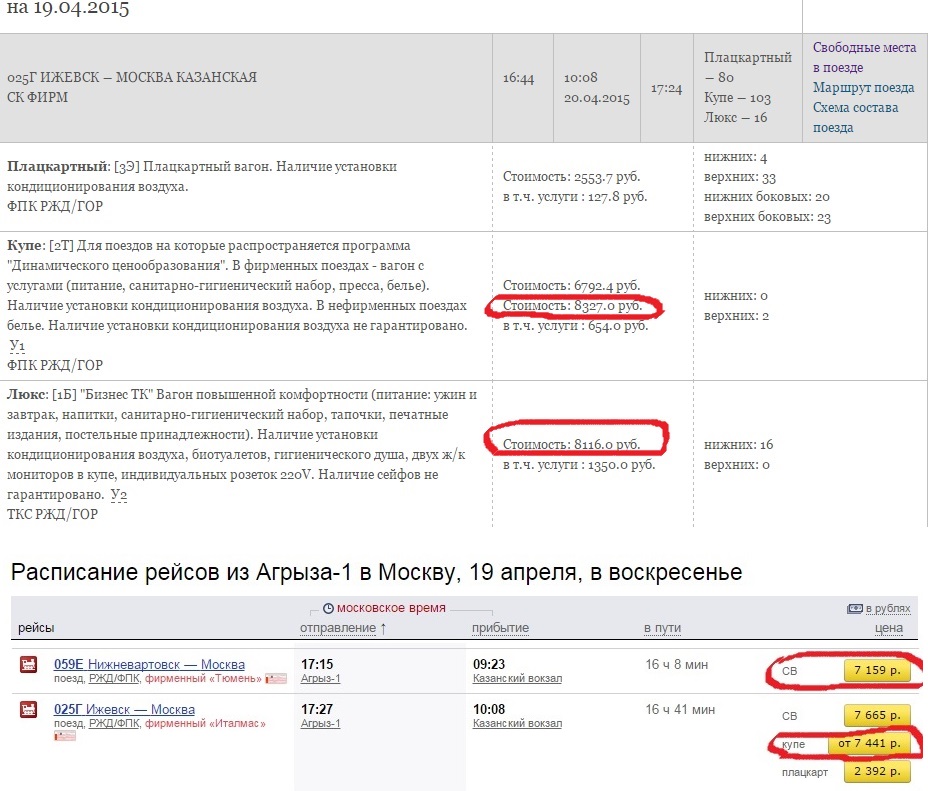Click the 2 392 р. плацкарт button

(877, 771)
